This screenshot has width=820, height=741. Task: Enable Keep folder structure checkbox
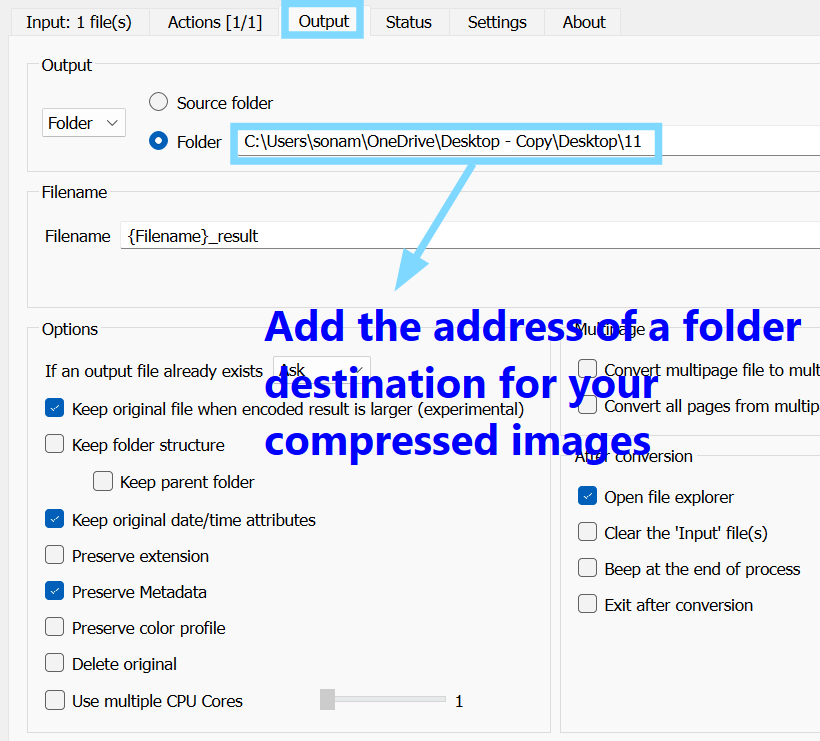pyautogui.click(x=54, y=444)
